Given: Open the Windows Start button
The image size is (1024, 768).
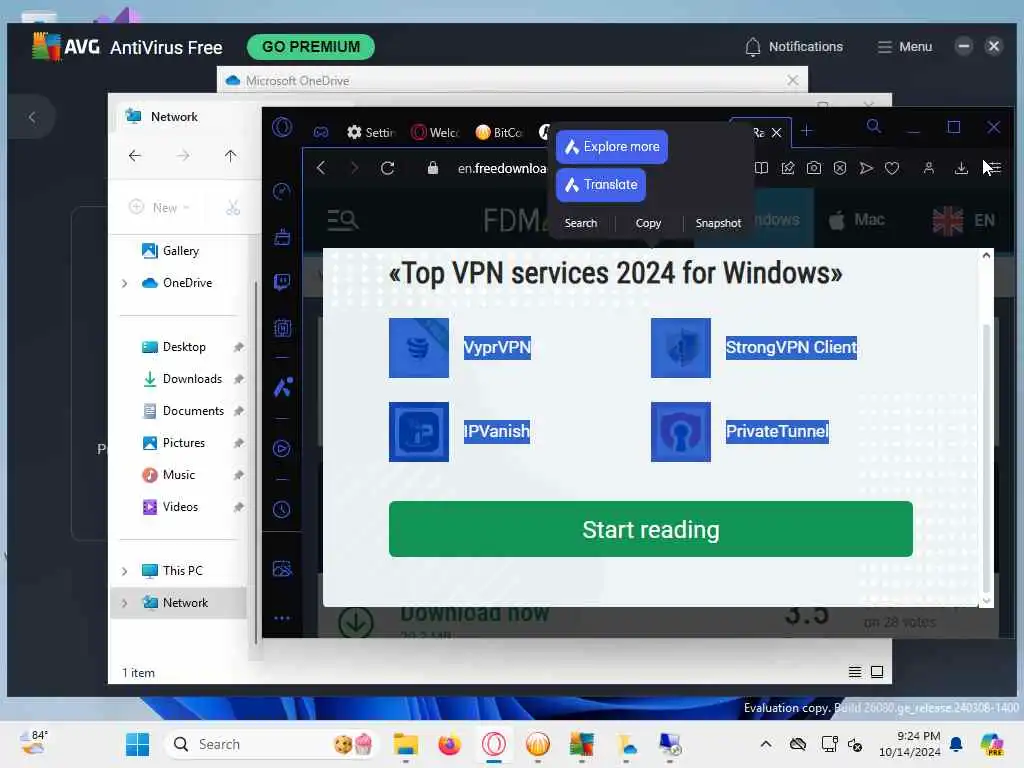Looking at the screenshot, I should click(137, 744).
